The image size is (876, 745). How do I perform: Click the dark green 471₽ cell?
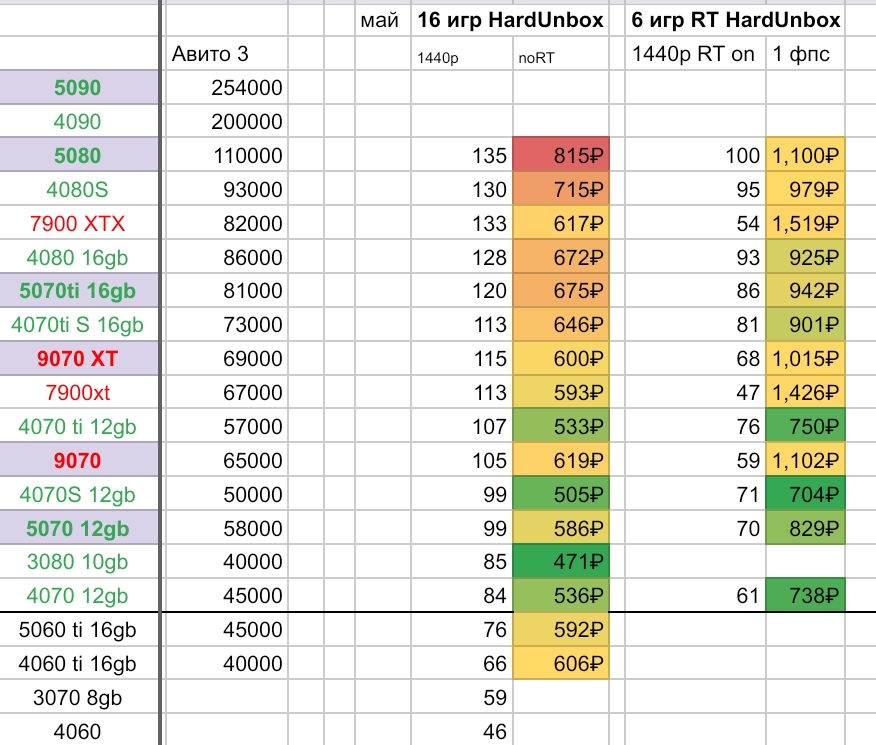click(561, 561)
